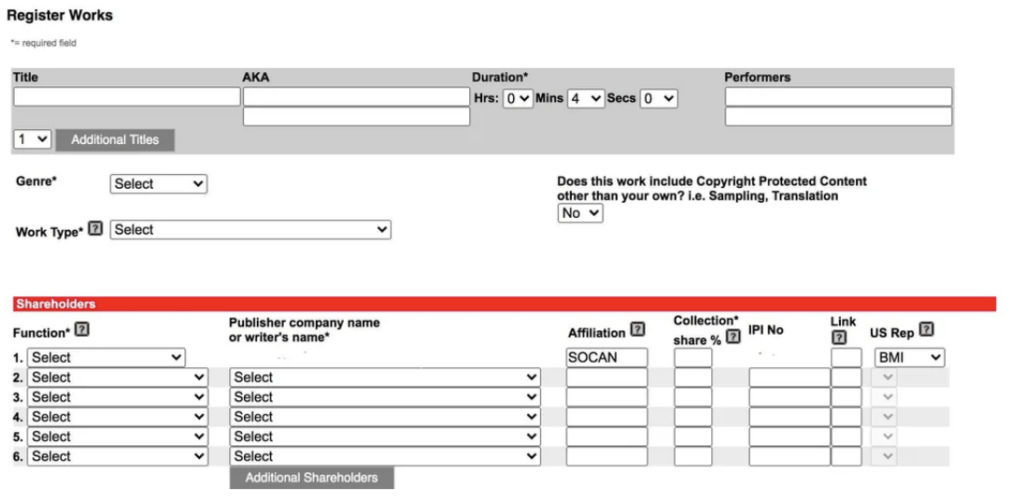
Task: Click the help icon under Link
Action: 840,338
